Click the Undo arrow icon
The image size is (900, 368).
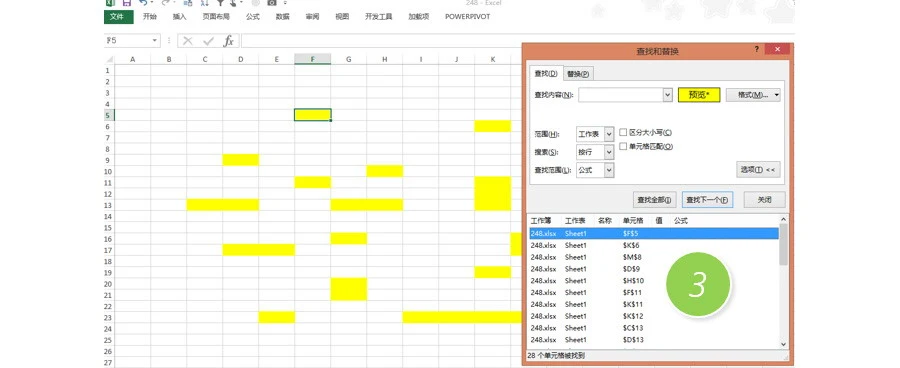point(143,2)
